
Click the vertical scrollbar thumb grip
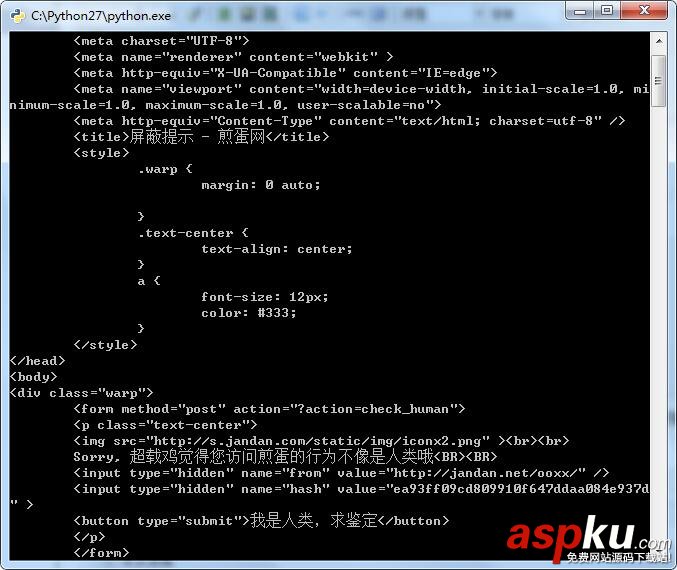[x=658, y=81]
